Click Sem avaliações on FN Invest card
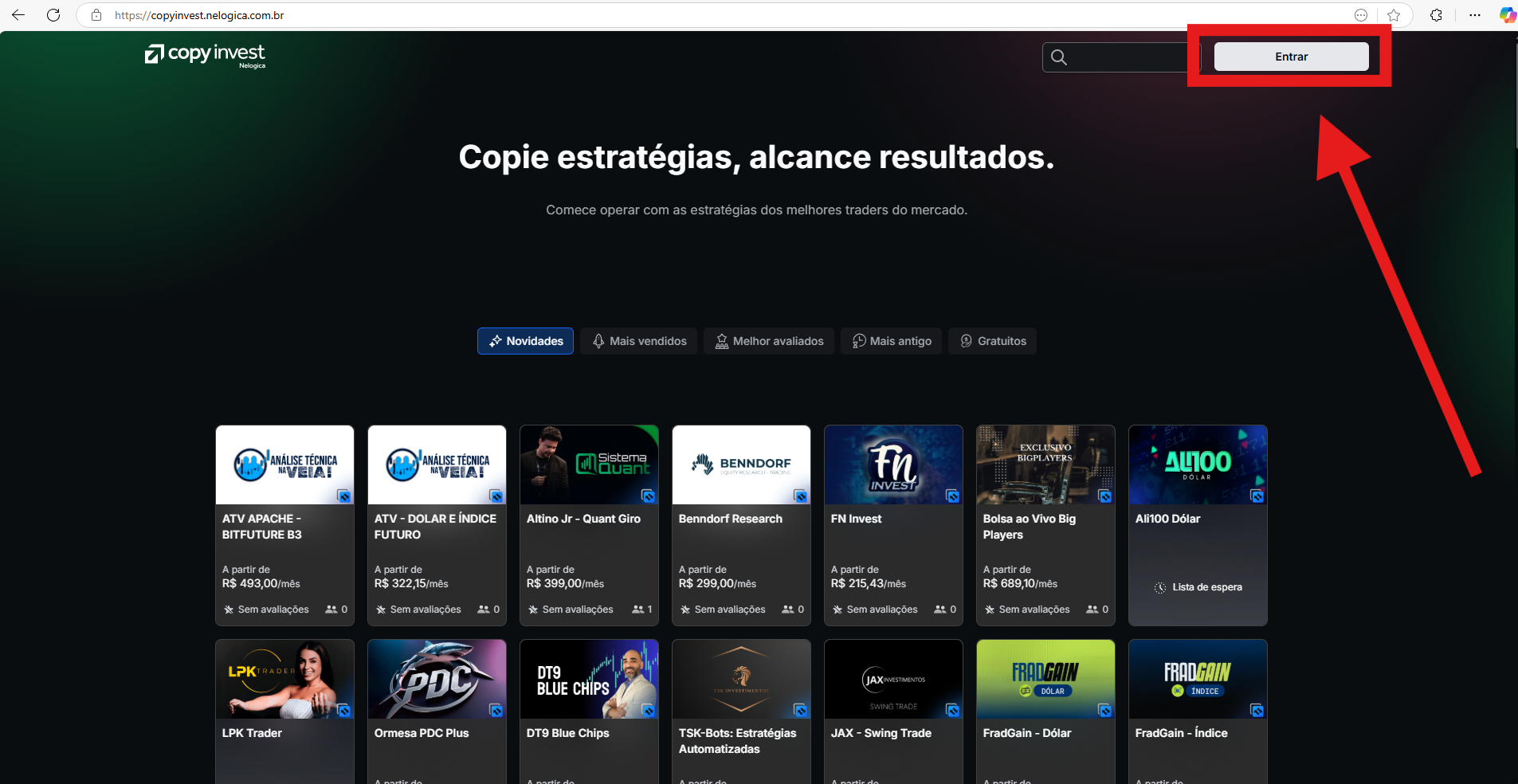Viewport: 1518px width, 784px height. tap(882, 610)
